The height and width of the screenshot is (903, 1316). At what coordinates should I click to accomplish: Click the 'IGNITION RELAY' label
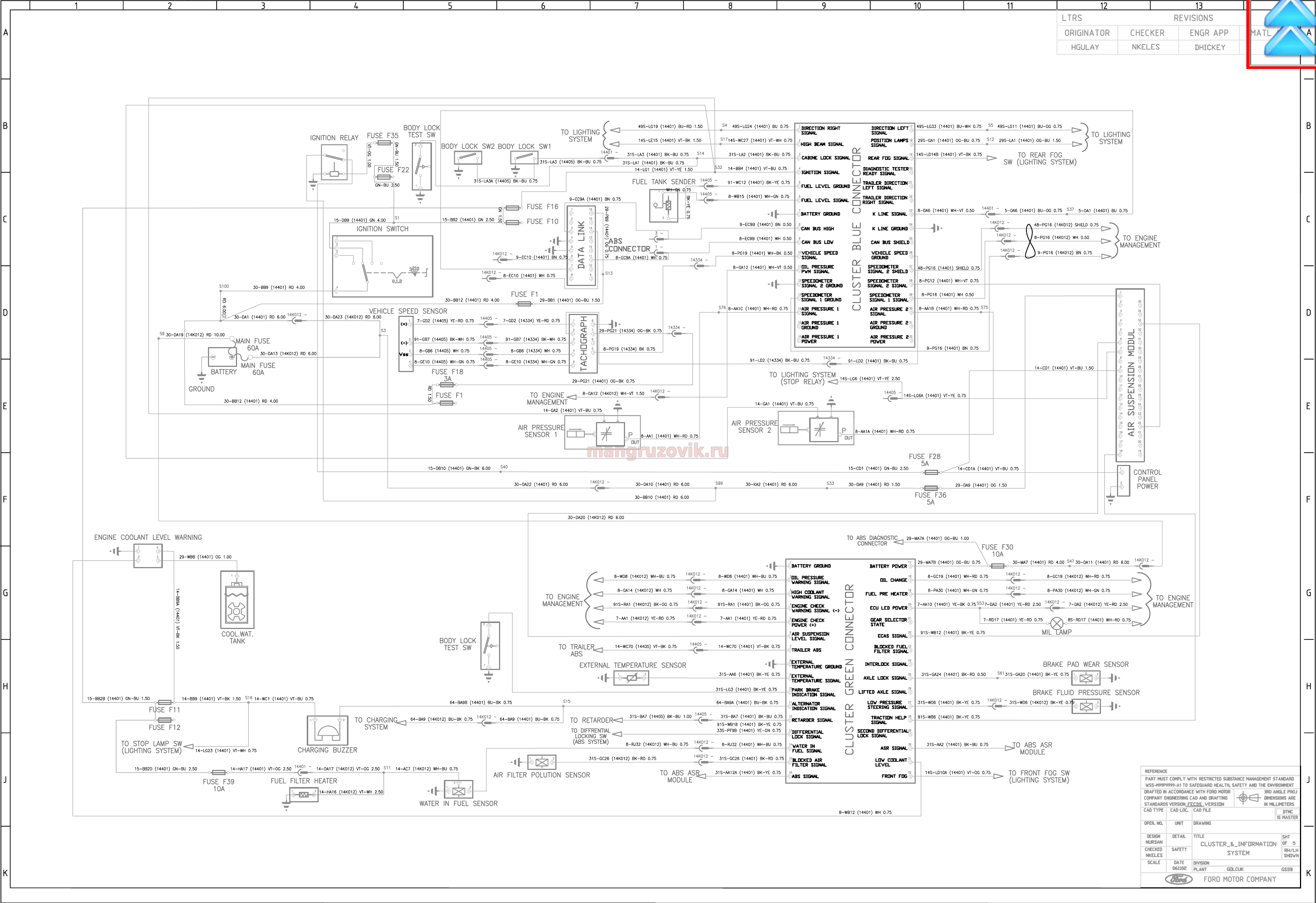pos(334,138)
